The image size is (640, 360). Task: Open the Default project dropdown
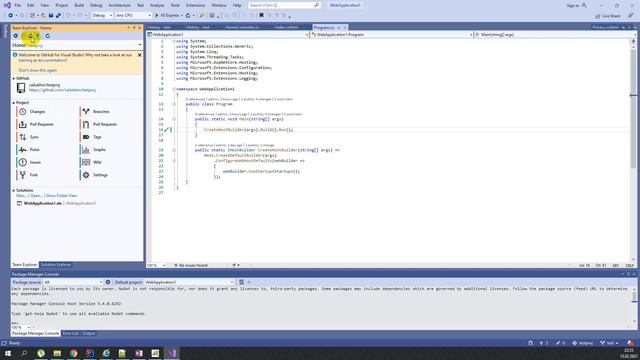pyautogui.click(x=189, y=282)
